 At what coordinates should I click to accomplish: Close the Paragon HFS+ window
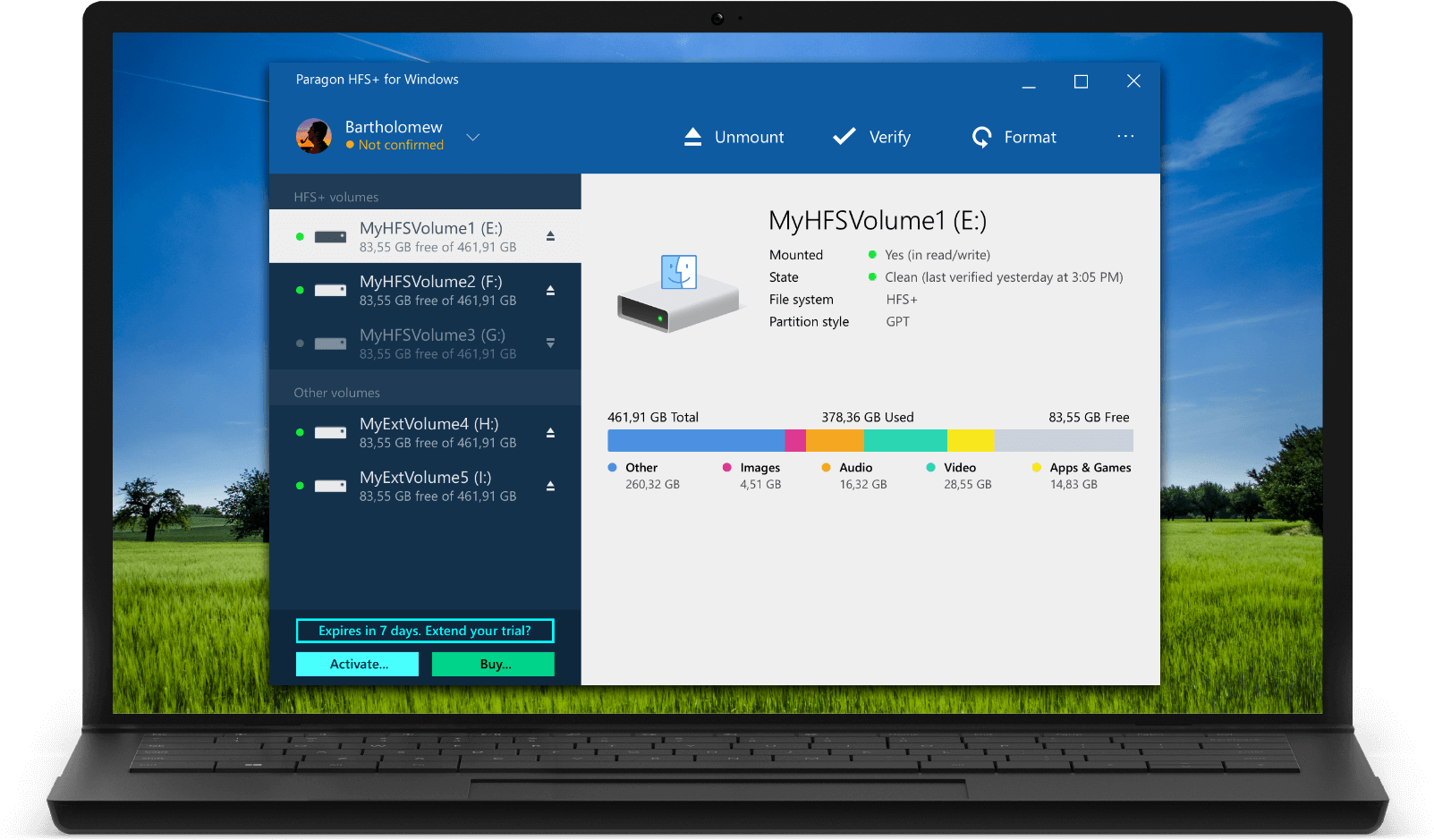point(1133,81)
